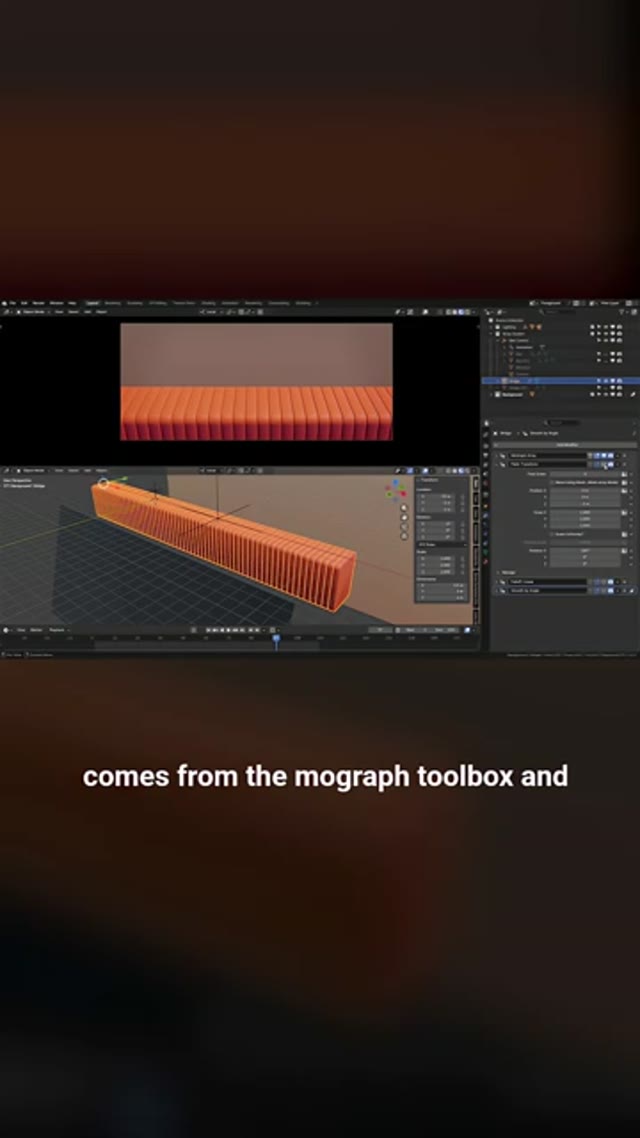Select the Wedge row in outliner

(x=561, y=380)
